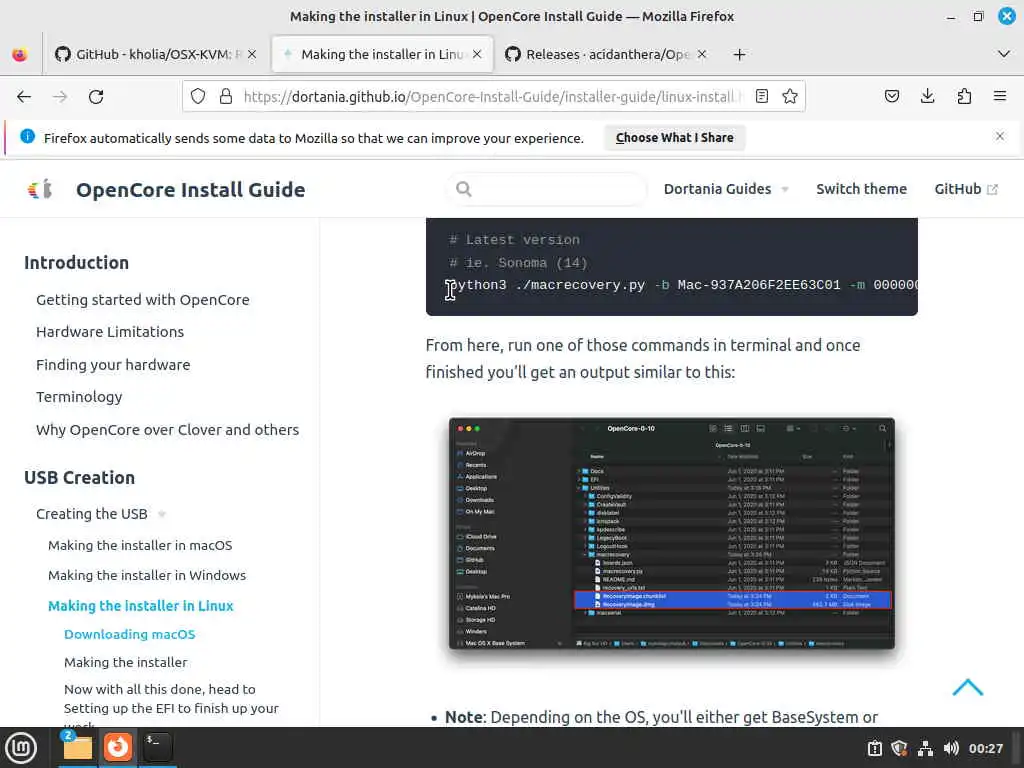
Task: Open the Finder screenshot image
Action: 671,534
